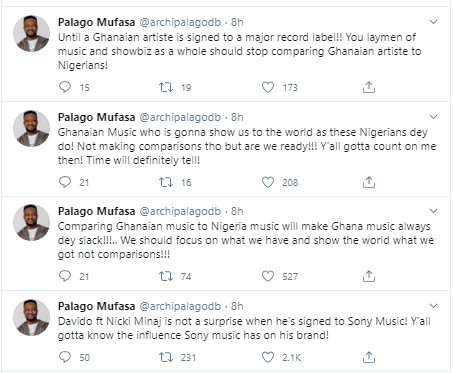Open dropdown chevron on 'Comparing Ghanaian music' tweet
Viewport: 453px width, 373px height.
pos(433,211)
